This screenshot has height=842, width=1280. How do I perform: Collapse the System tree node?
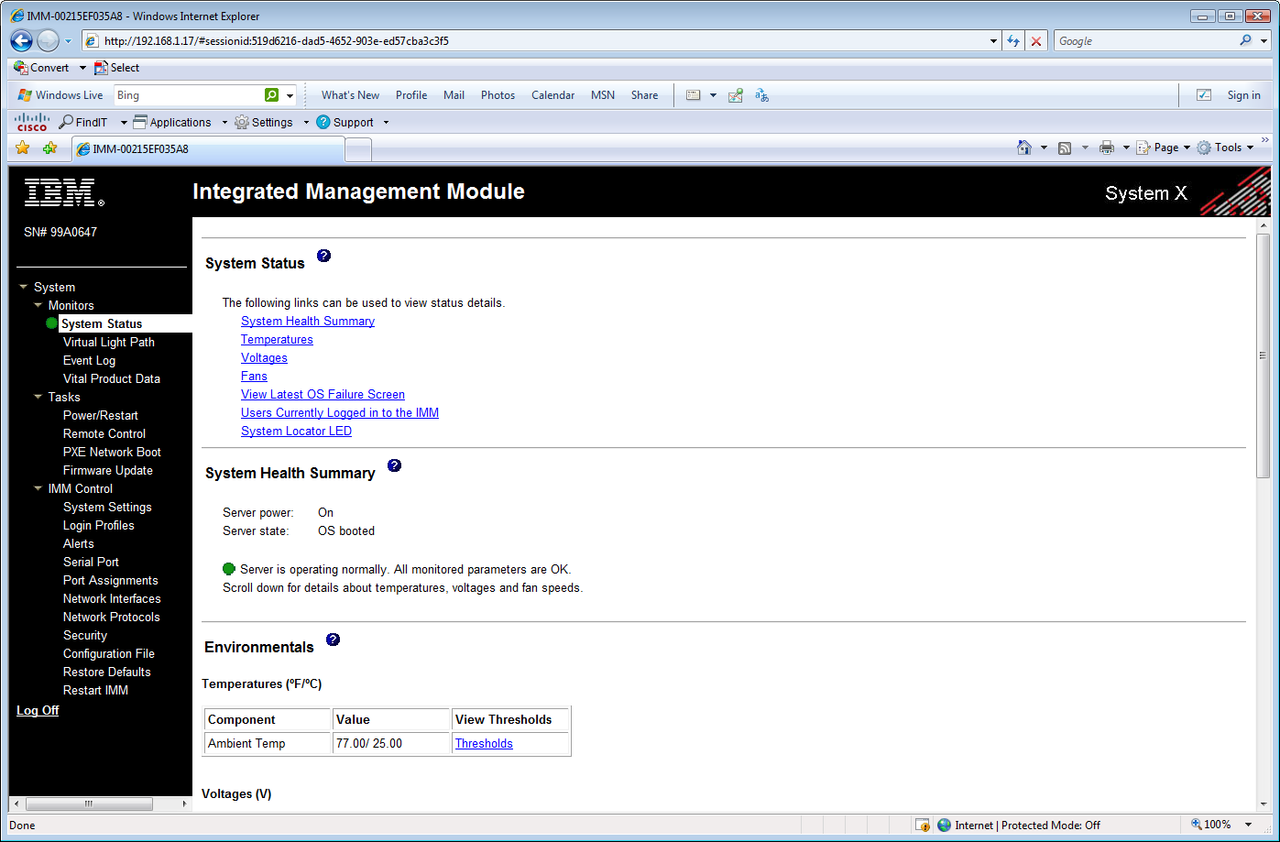coord(23,287)
